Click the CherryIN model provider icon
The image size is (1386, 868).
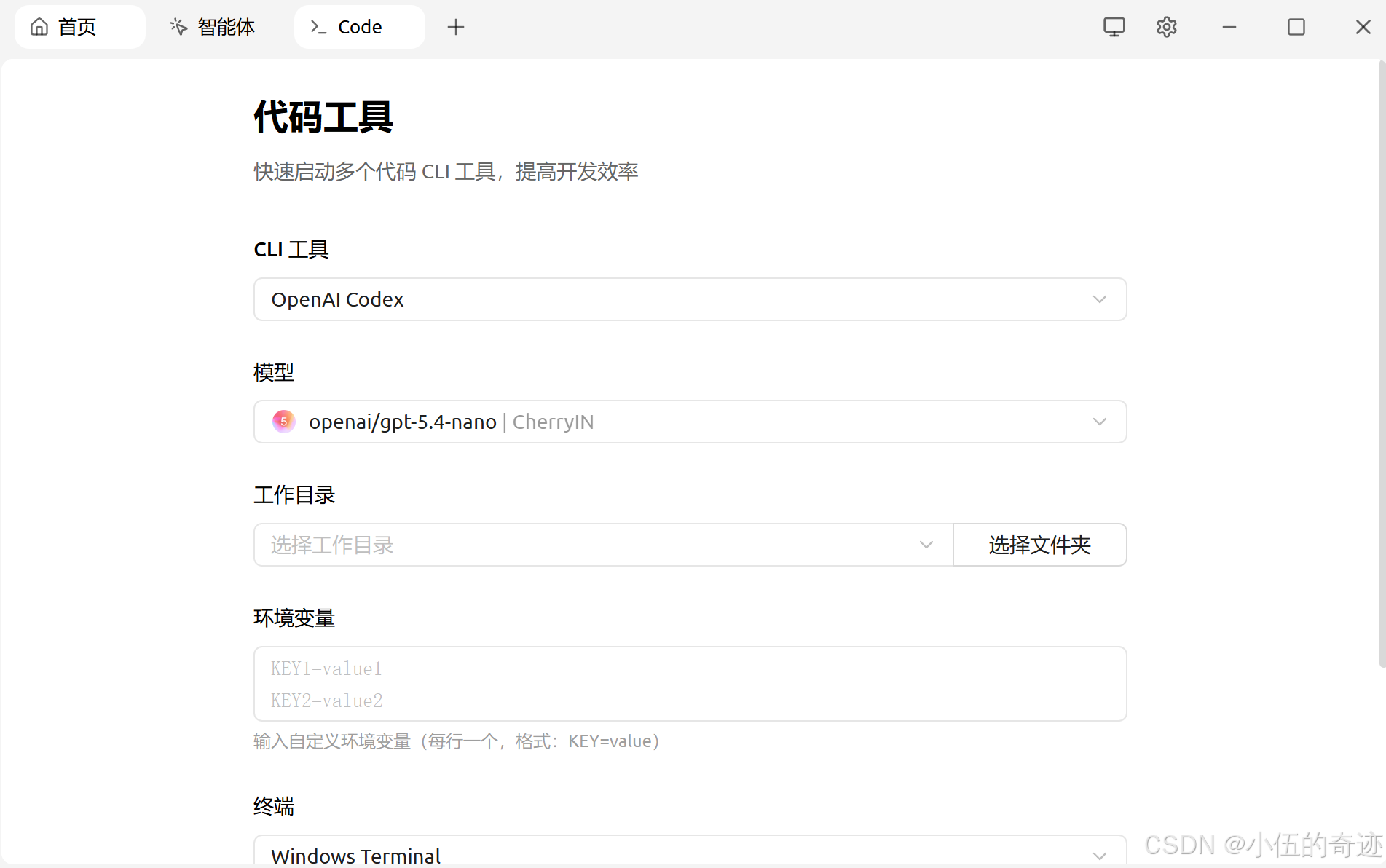click(x=283, y=422)
